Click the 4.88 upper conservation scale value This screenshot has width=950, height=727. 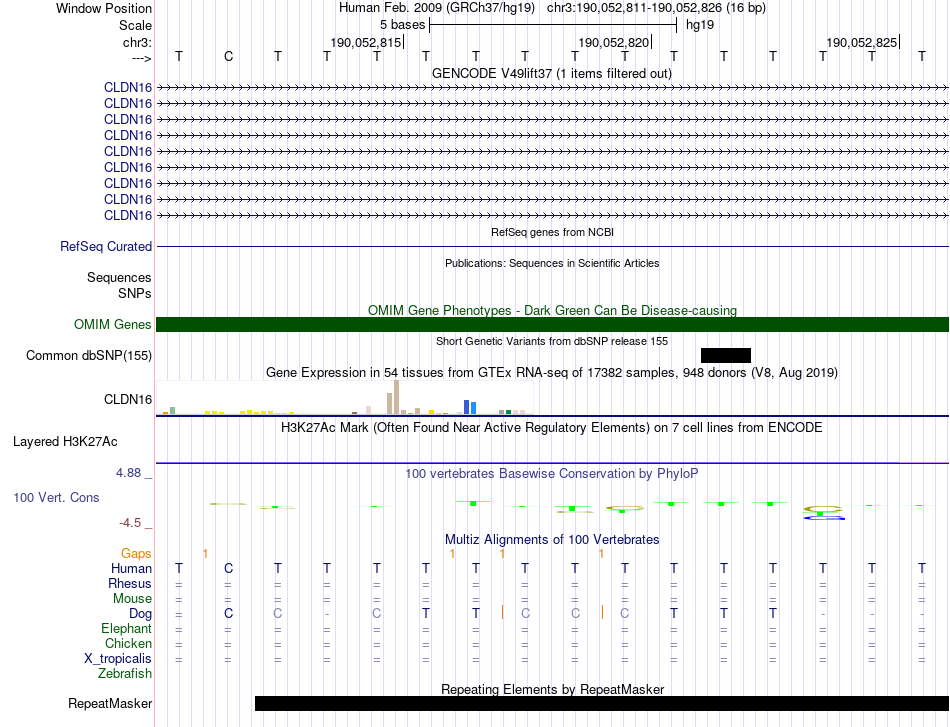pos(128,473)
